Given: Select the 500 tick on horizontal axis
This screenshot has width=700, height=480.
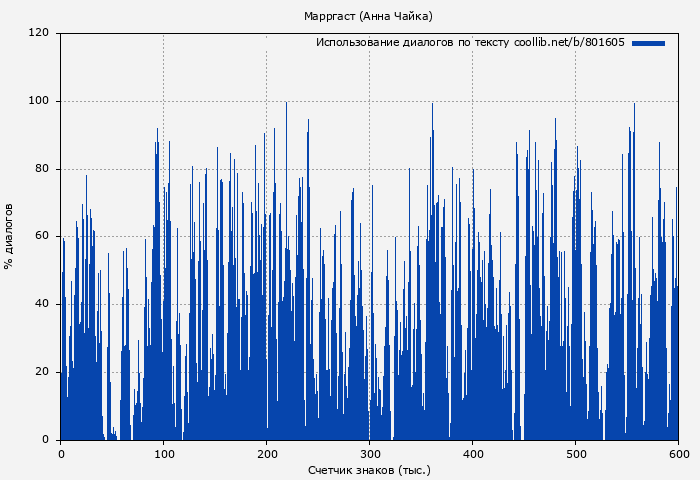Looking at the screenshot, I should click(x=576, y=454).
